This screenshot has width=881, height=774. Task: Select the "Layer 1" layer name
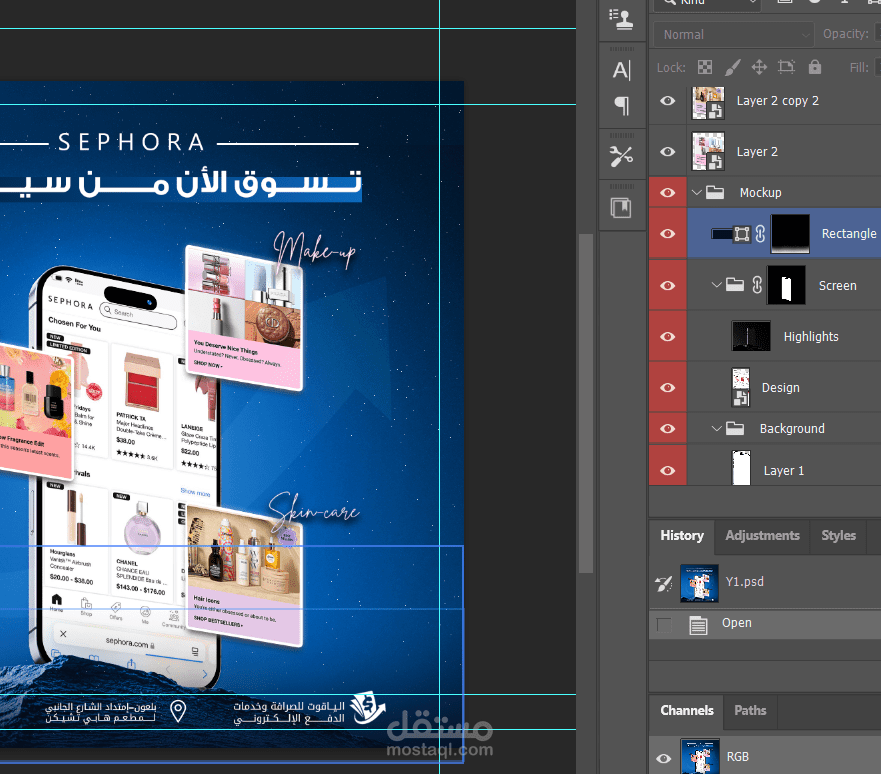784,471
